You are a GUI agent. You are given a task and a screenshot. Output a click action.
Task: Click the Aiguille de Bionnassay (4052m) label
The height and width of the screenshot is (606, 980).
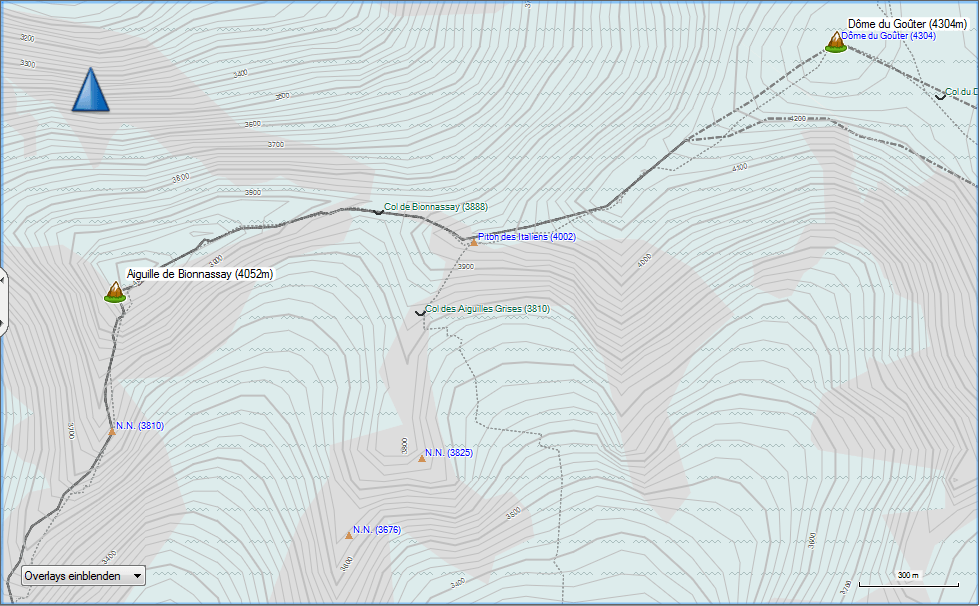coord(200,274)
